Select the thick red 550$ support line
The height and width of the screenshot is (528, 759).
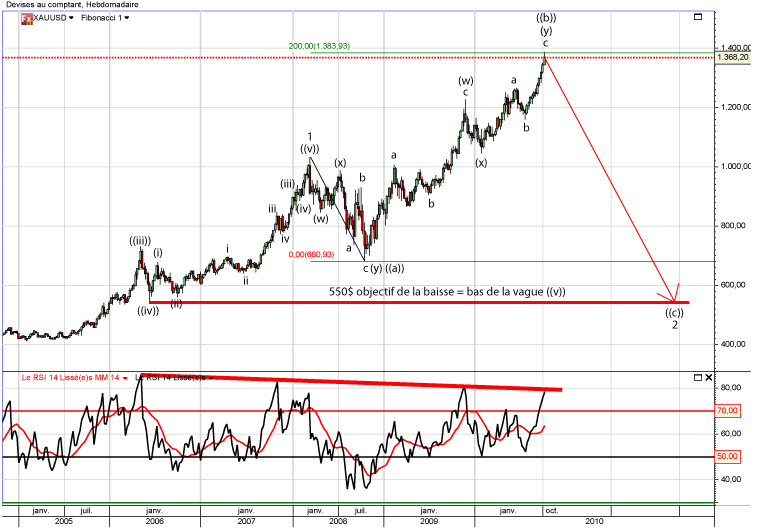[419, 303]
